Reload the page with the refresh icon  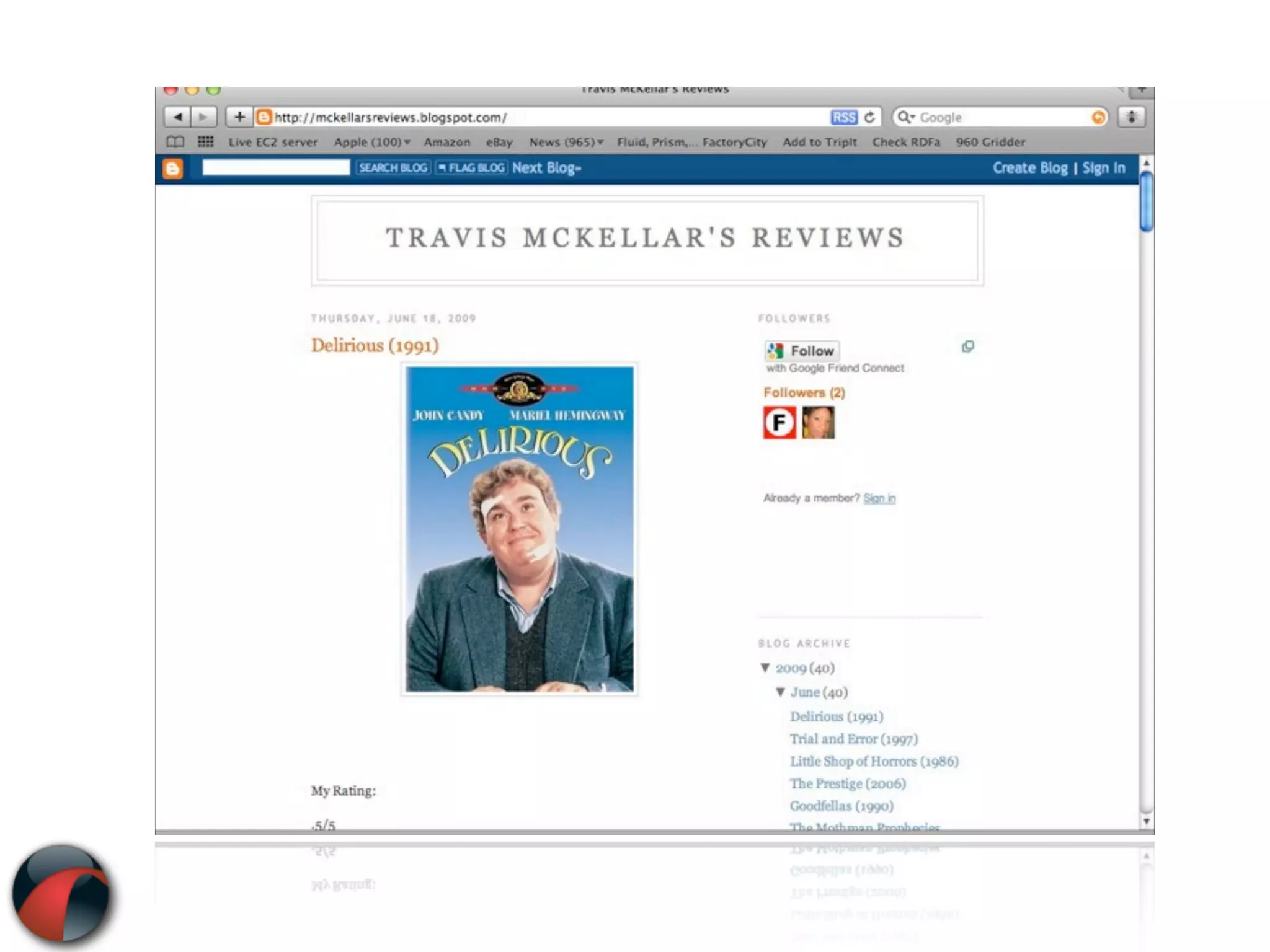pyautogui.click(x=869, y=117)
